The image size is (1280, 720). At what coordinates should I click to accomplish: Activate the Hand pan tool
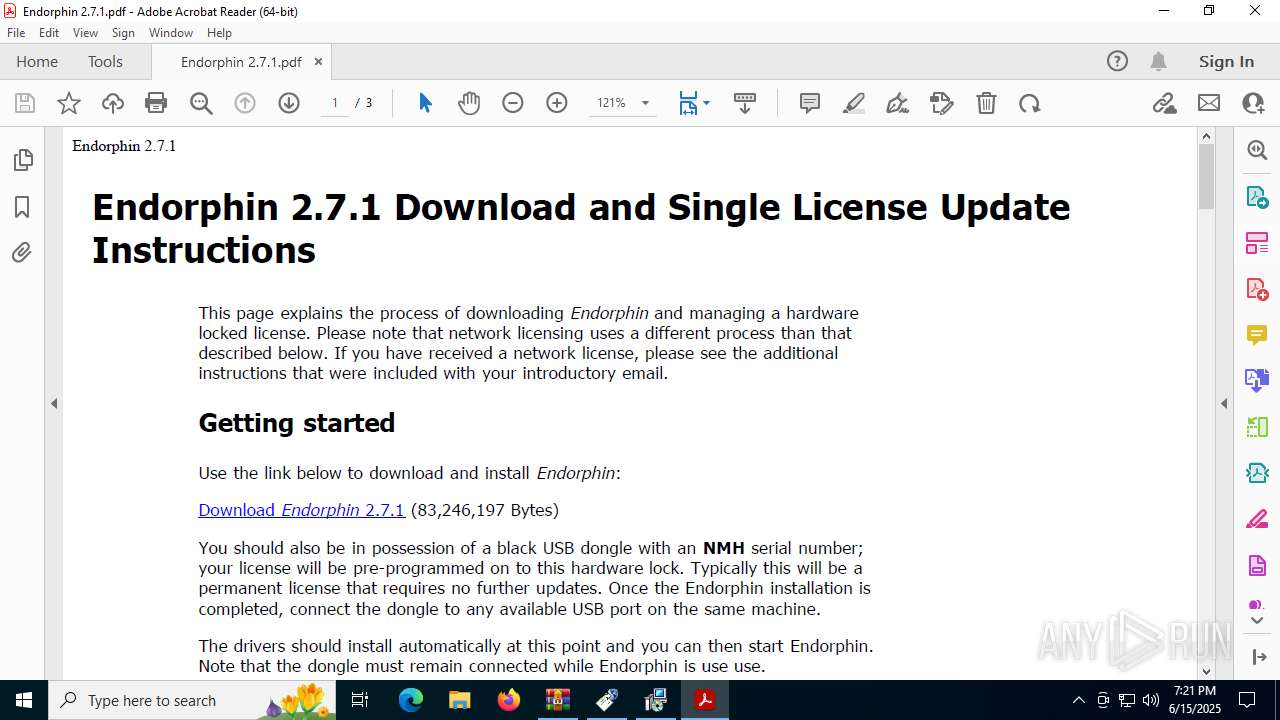469,103
